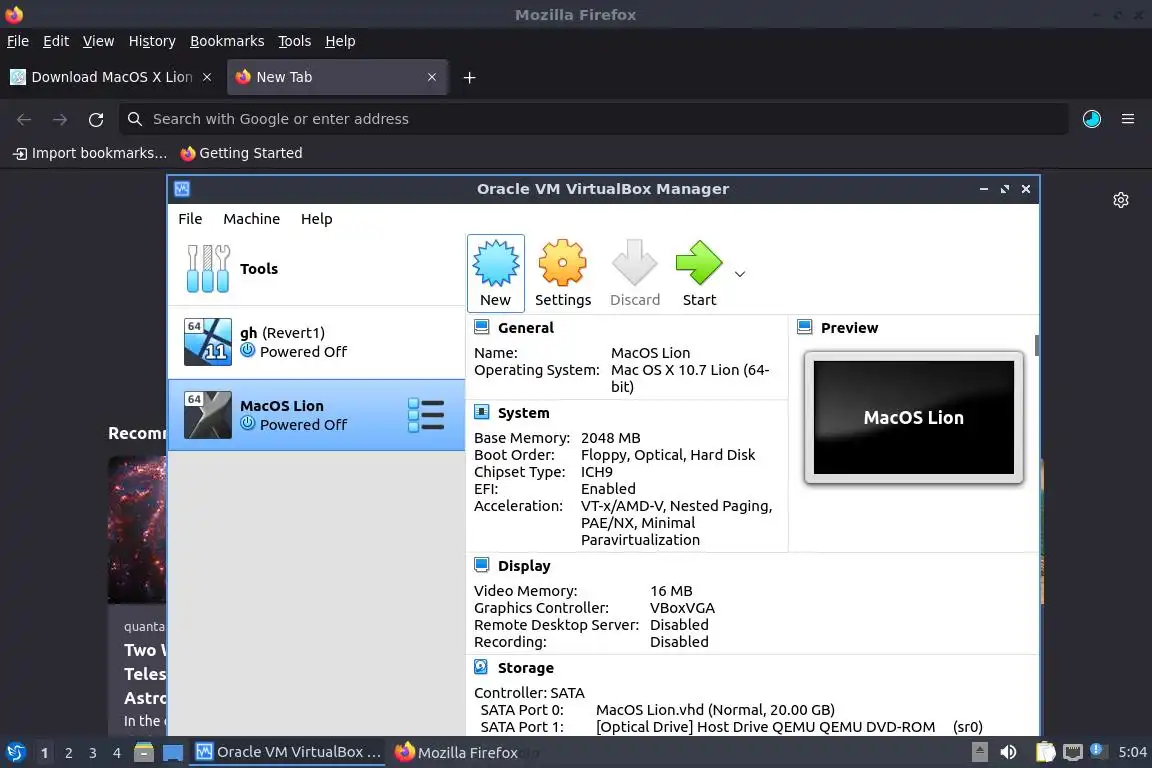The width and height of the screenshot is (1152, 768).
Task: Click the show desktop taskbar icon
Action: coord(173,753)
